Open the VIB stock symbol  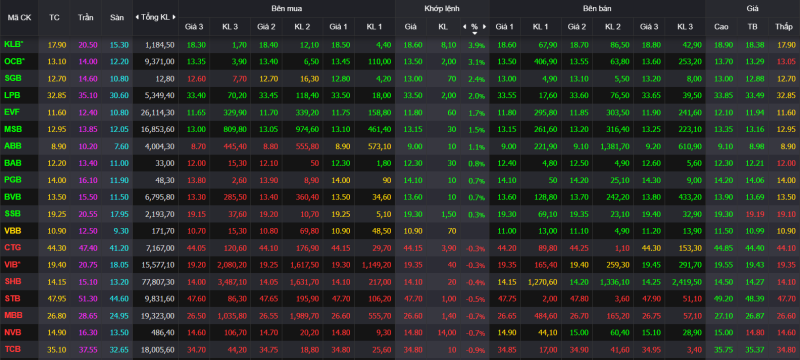pyautogui.click(x=13, y=264)
